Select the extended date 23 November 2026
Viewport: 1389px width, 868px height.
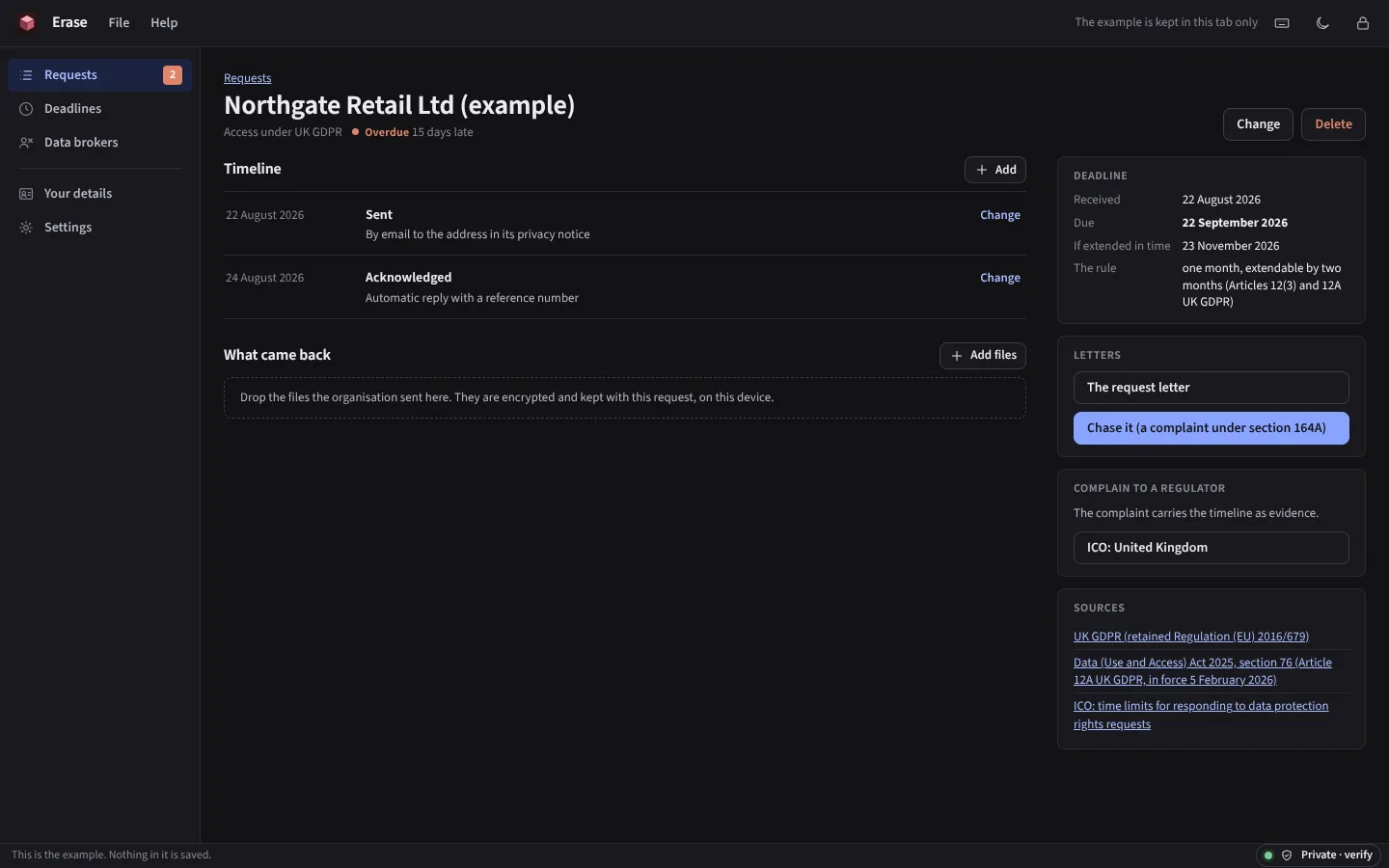pyautogui.click(x=1231, y=246)
